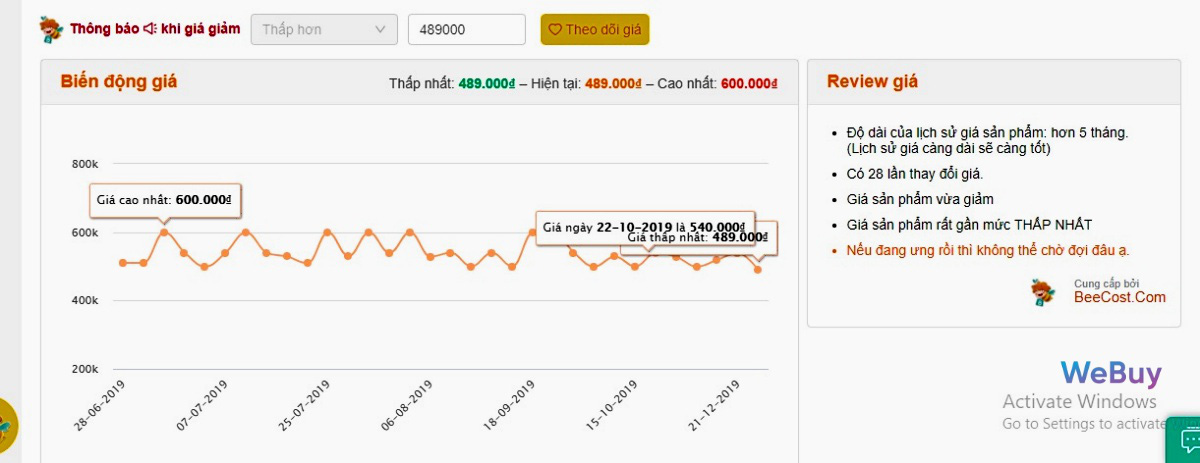Click the Giá cao nhất 600.000đ tooltip
This screenshot has height=463, width=1200.
point(164,200)
